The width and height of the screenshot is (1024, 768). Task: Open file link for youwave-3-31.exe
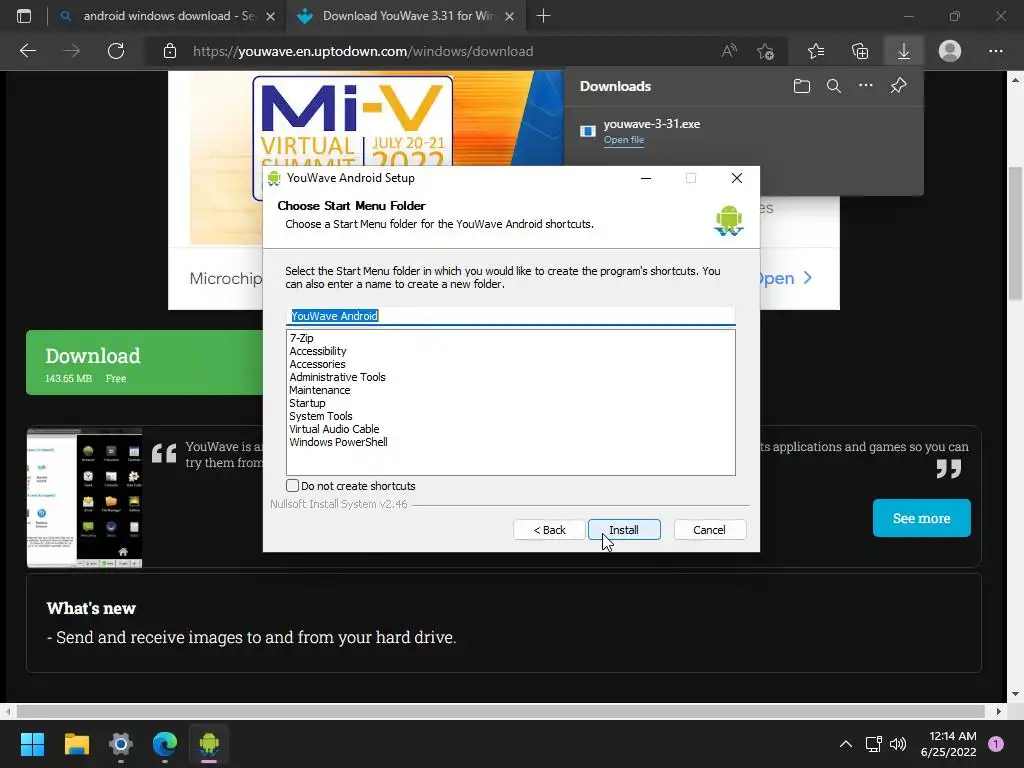click(624, 140)
